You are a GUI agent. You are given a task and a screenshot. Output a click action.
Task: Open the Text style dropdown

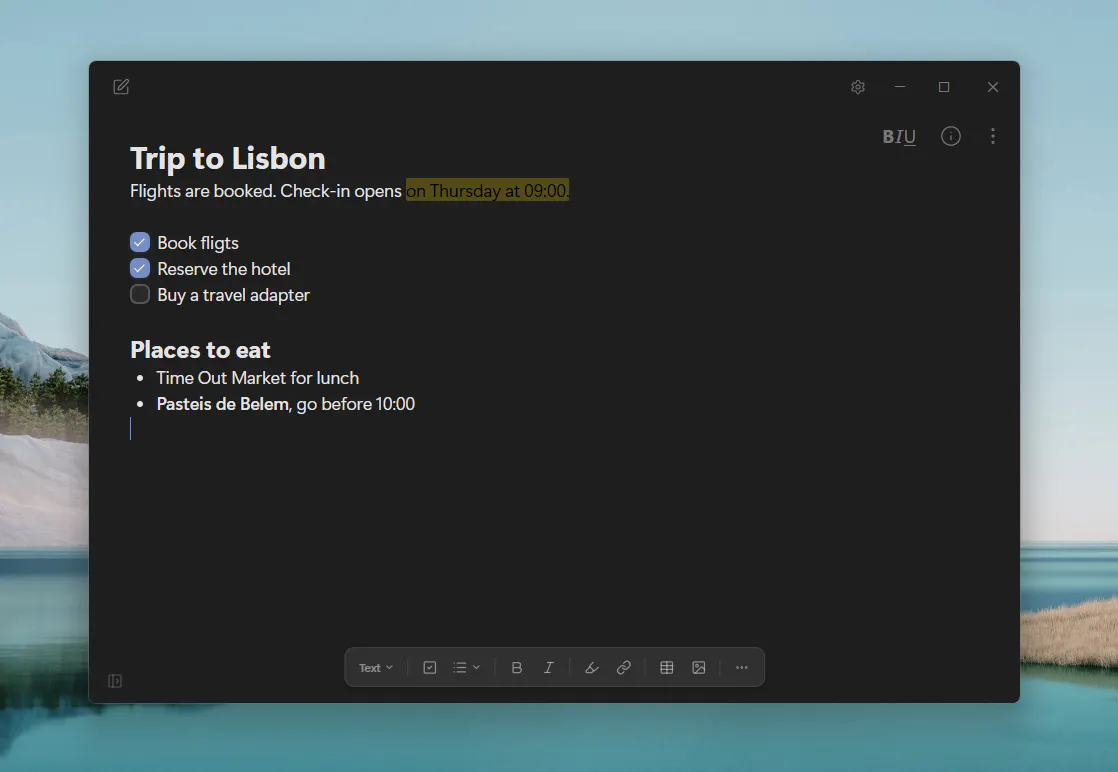[x=376, y=668]
